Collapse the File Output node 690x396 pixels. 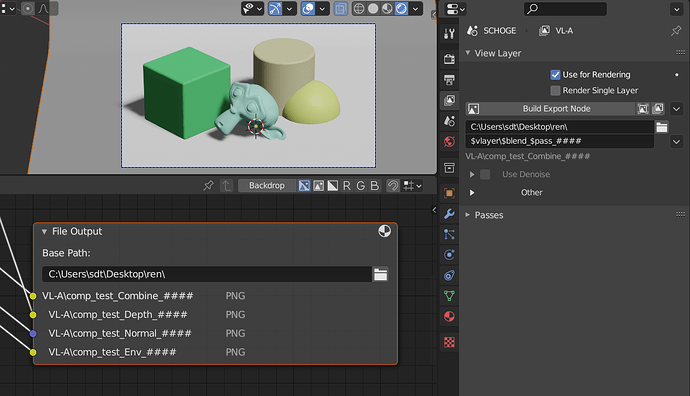click(x=44, y=231)
